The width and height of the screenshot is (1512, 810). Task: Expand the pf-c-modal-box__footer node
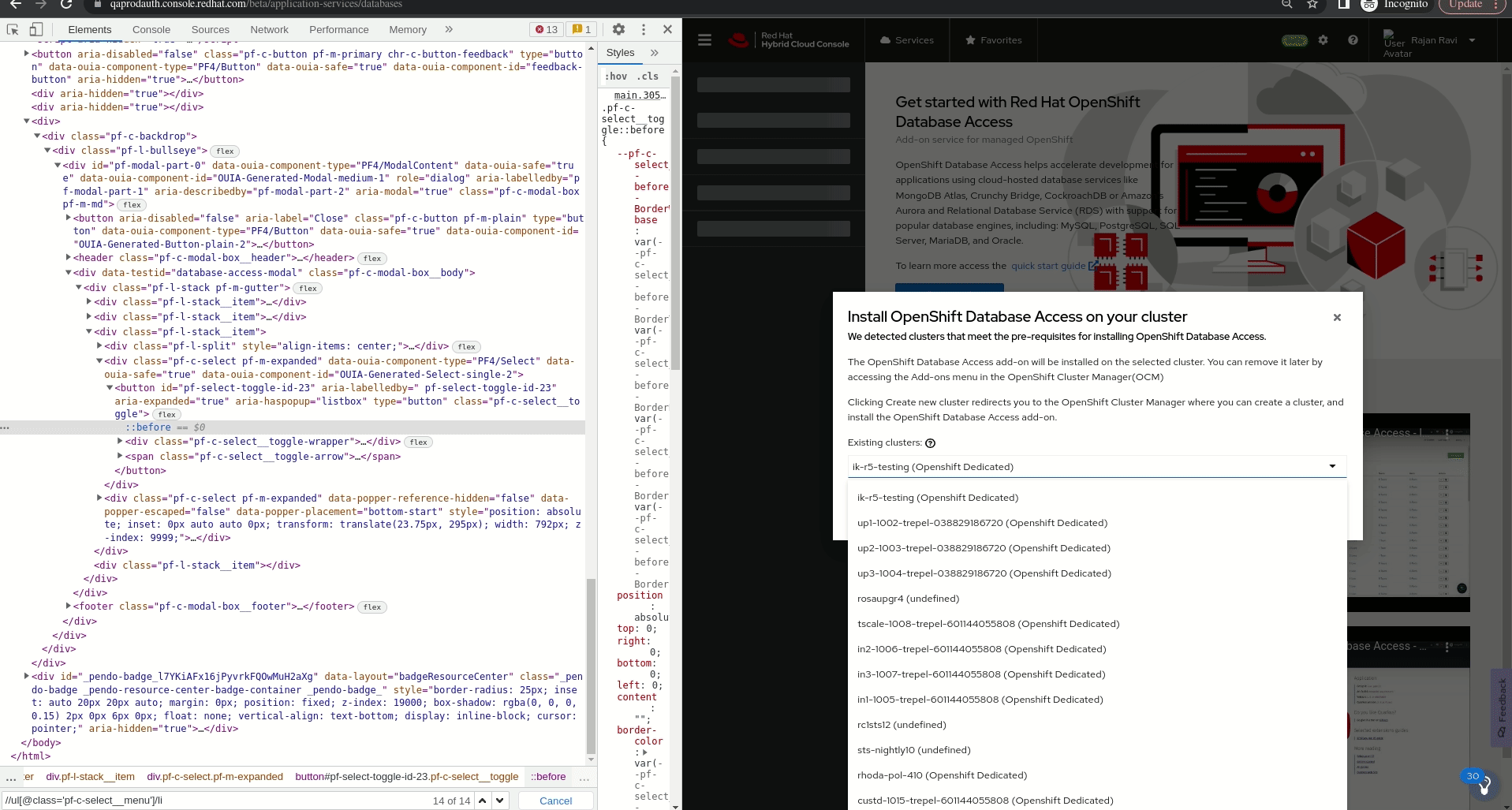point(68,606)
